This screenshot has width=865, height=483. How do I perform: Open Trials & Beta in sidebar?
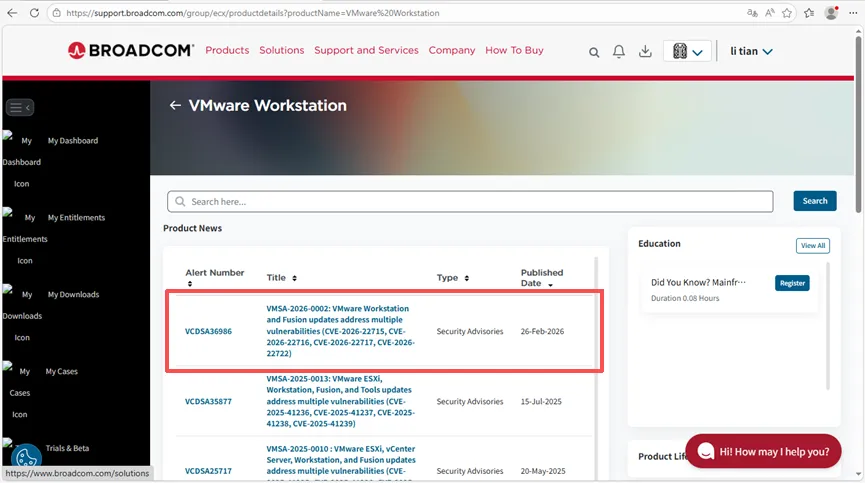(67, 448)
